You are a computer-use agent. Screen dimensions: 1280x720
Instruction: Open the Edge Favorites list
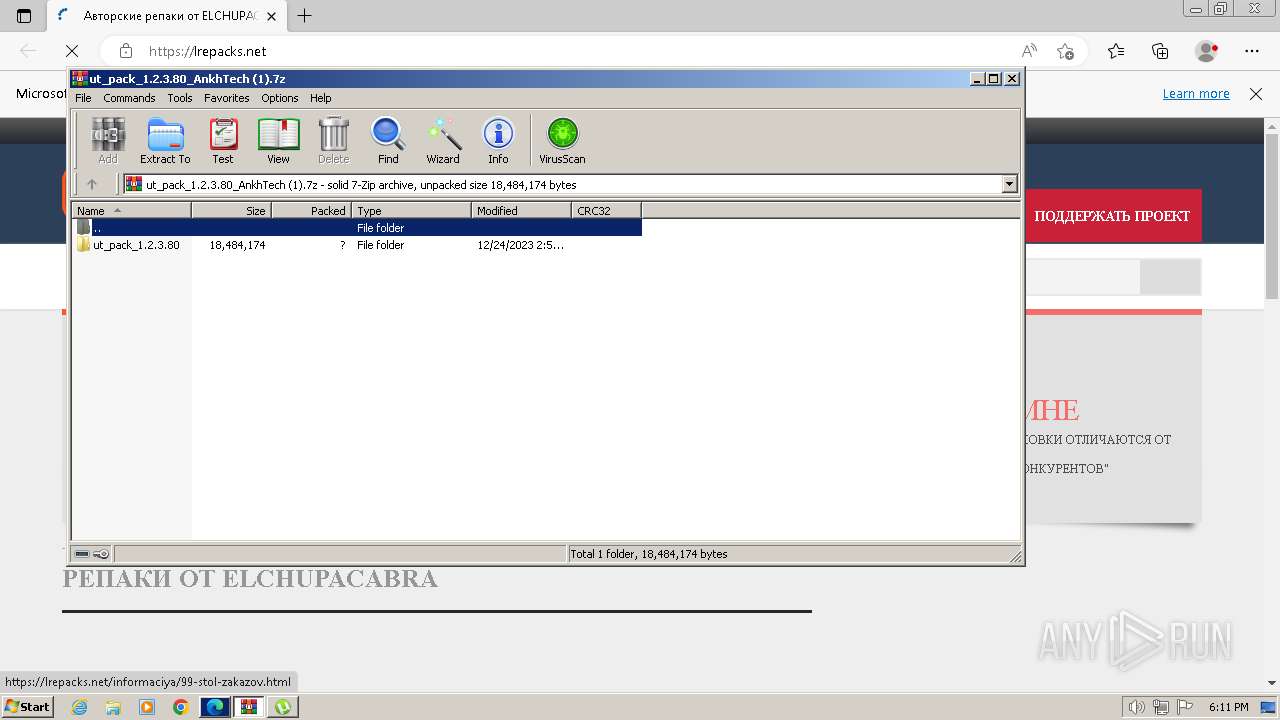point(1116,51)
